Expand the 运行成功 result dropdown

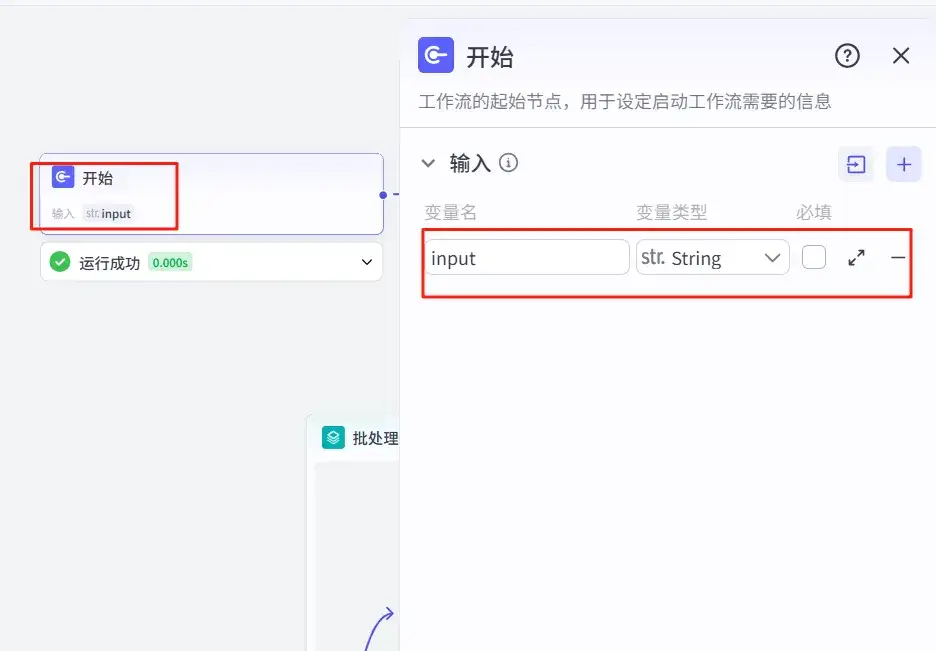tap(367, 262)
